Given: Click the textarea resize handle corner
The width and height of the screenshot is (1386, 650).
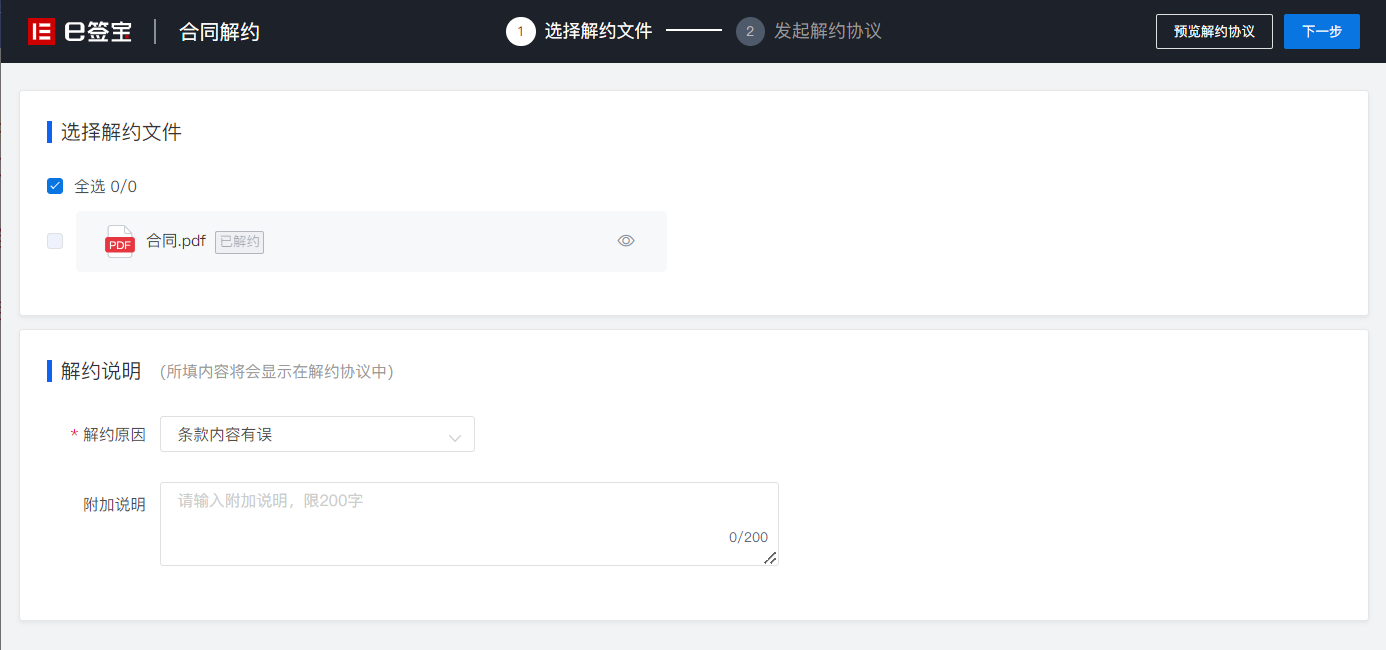Looking at the screenshot, I should tap(770, 558).
